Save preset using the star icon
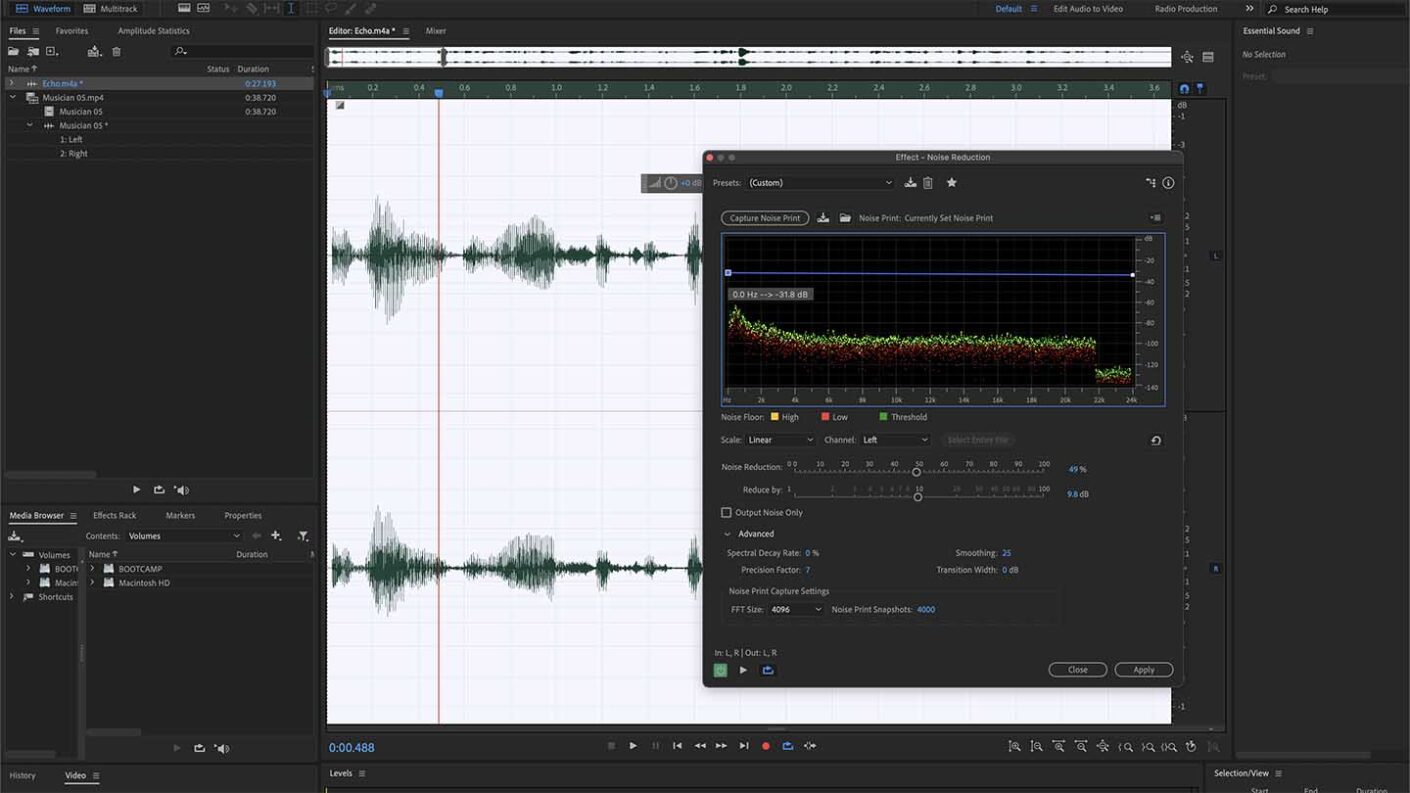 (x=951, y=182)
